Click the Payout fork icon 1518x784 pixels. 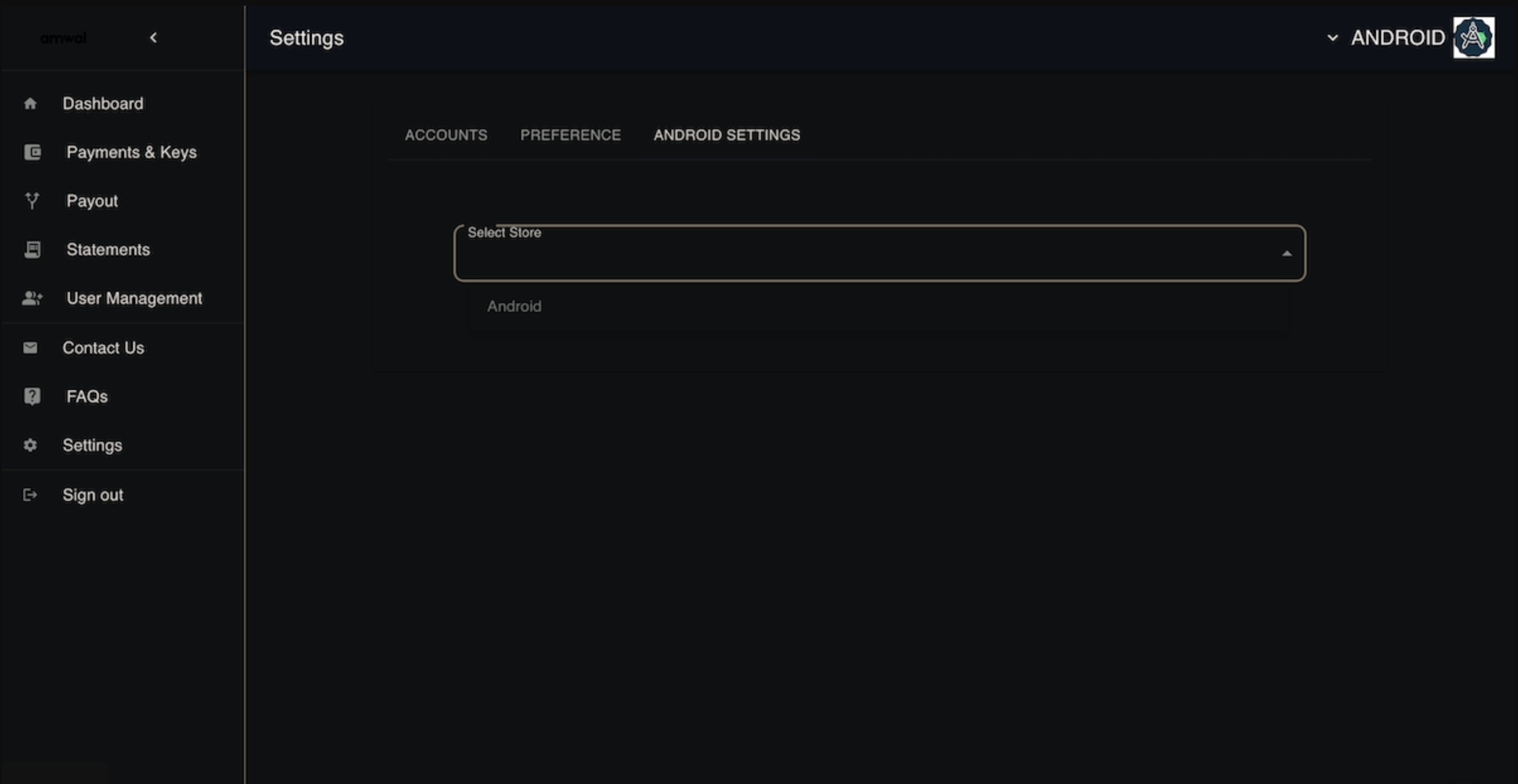[32, 201]
